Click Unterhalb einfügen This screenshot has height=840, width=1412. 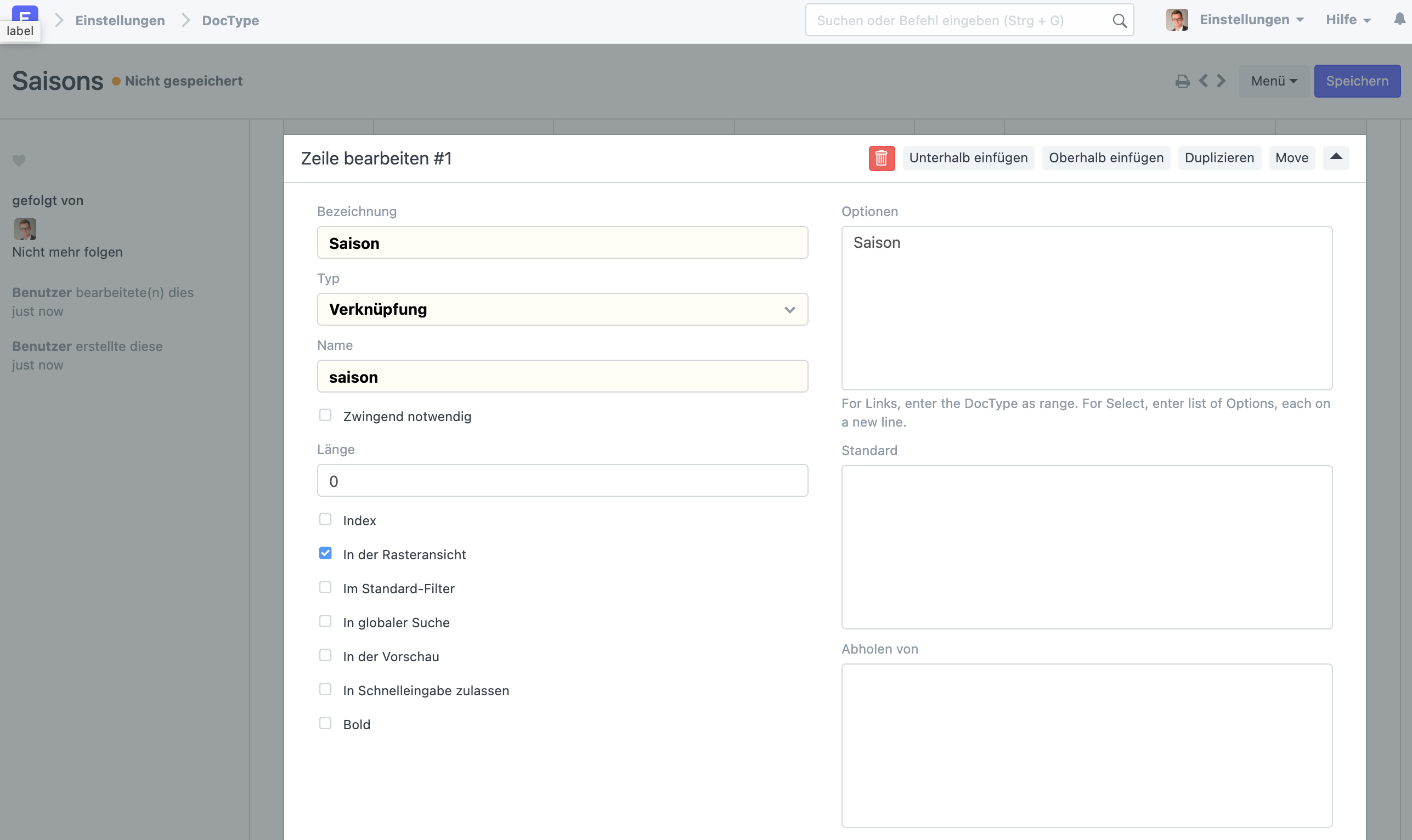[968, 158]
